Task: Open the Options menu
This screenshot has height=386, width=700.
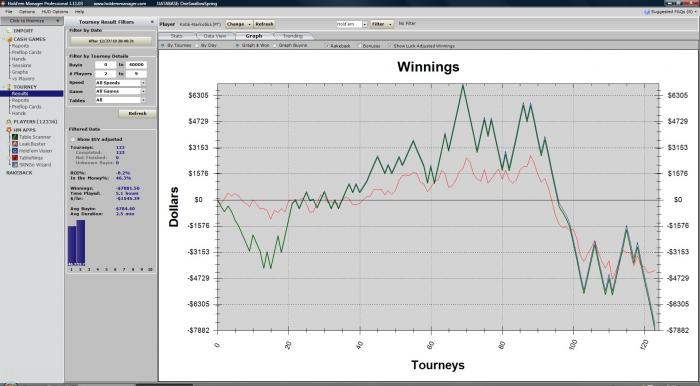Action: [x=27, y=12]
